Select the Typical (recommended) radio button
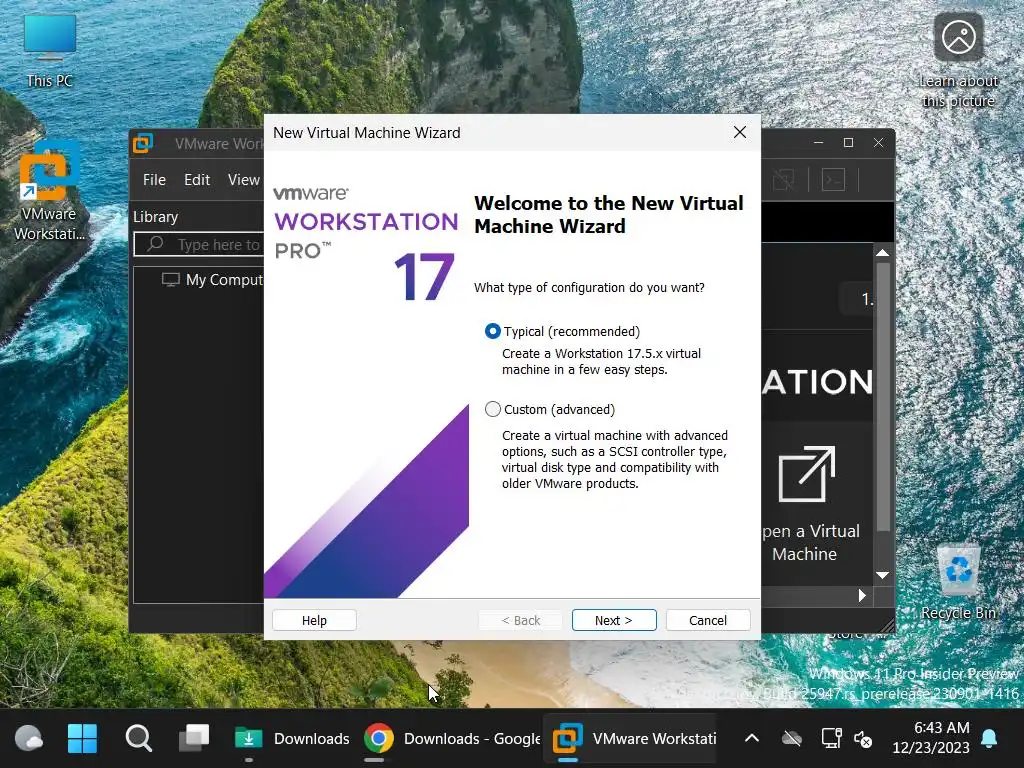The width and height of the screenshot is (1024, 768). [x=493, y=332]
